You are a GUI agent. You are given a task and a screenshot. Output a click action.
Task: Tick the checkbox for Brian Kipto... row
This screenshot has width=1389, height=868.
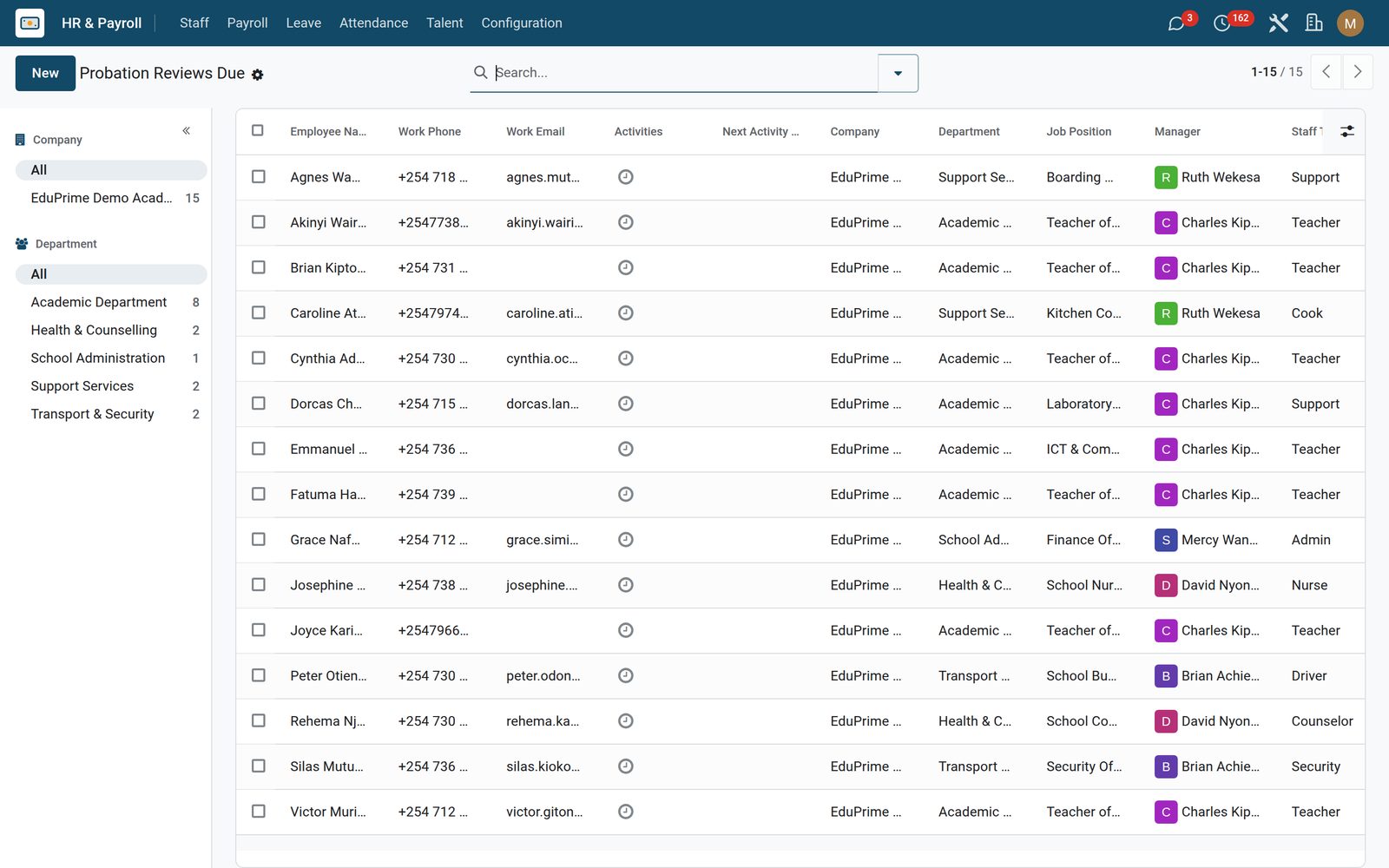(259, 267)
